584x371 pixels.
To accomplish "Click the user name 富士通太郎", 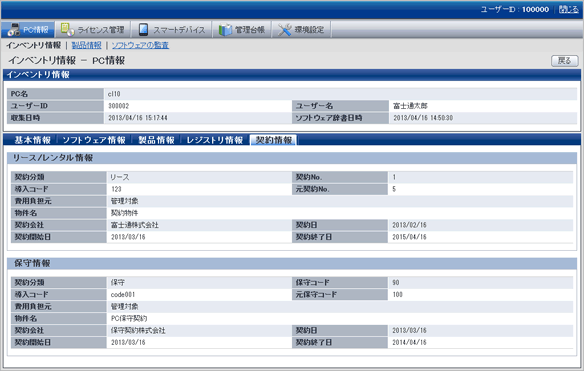I will click(410, 106).
